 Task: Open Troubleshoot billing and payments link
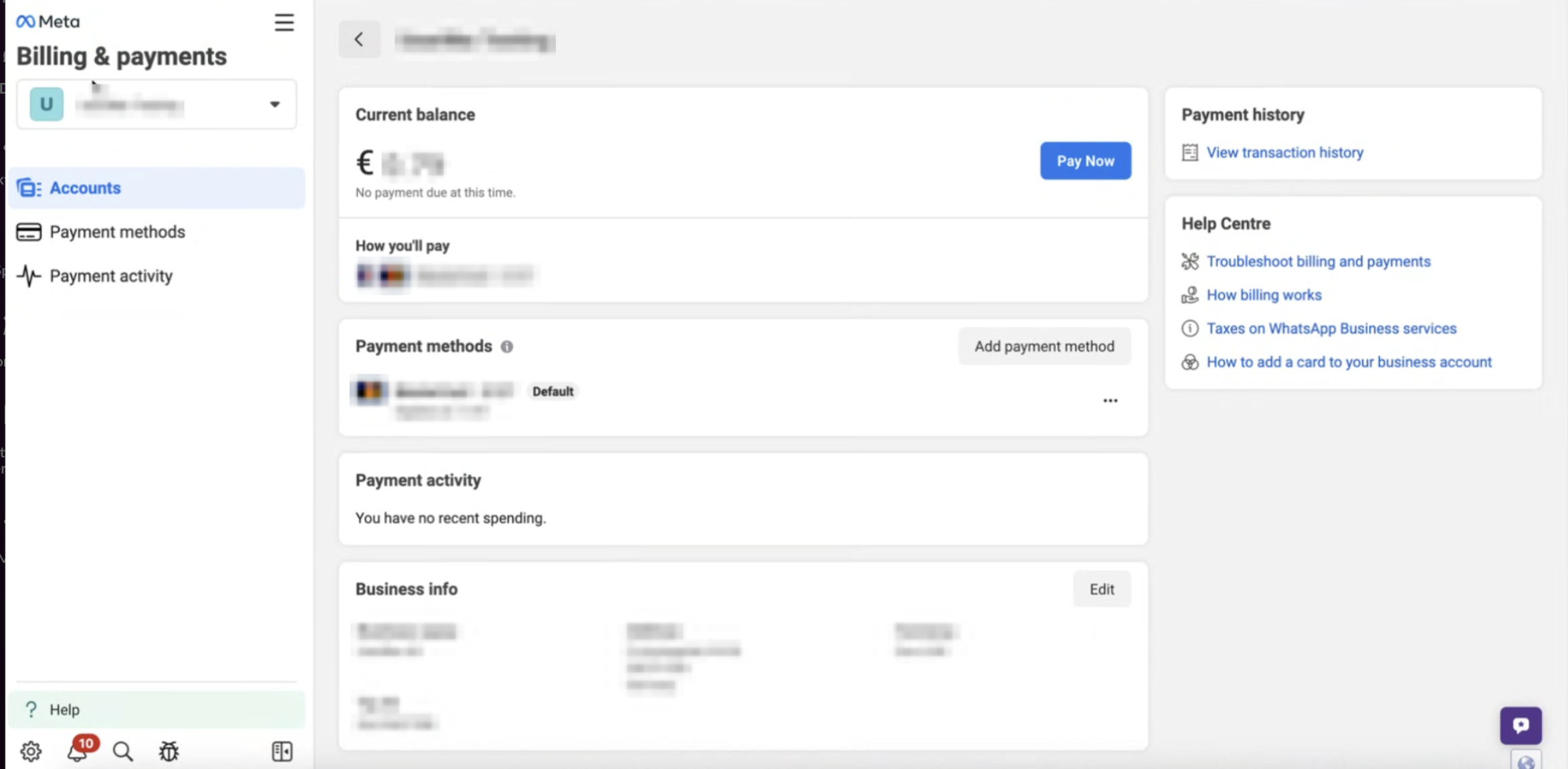[1318, 261]
